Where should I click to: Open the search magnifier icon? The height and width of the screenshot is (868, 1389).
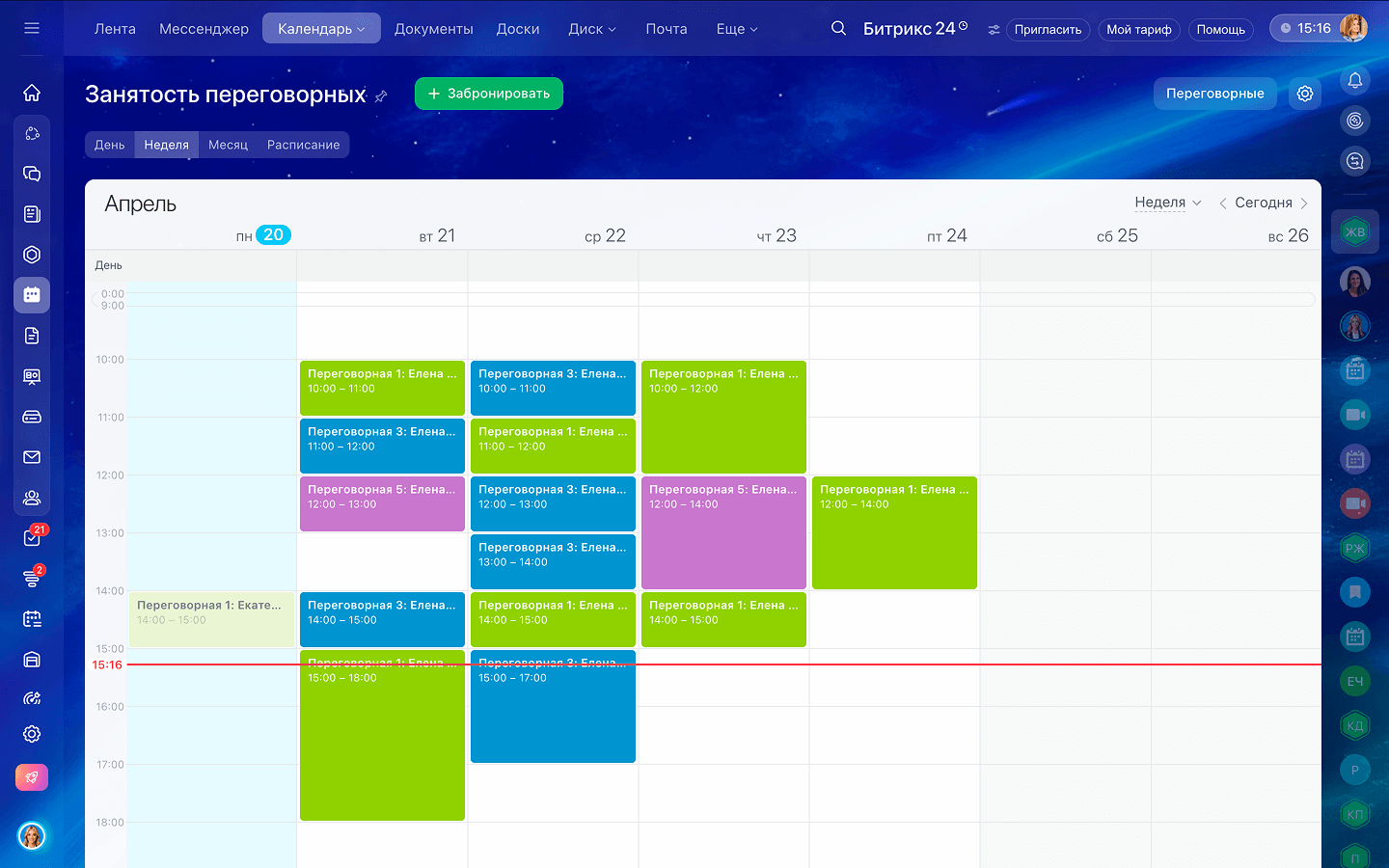coord(838,29)
